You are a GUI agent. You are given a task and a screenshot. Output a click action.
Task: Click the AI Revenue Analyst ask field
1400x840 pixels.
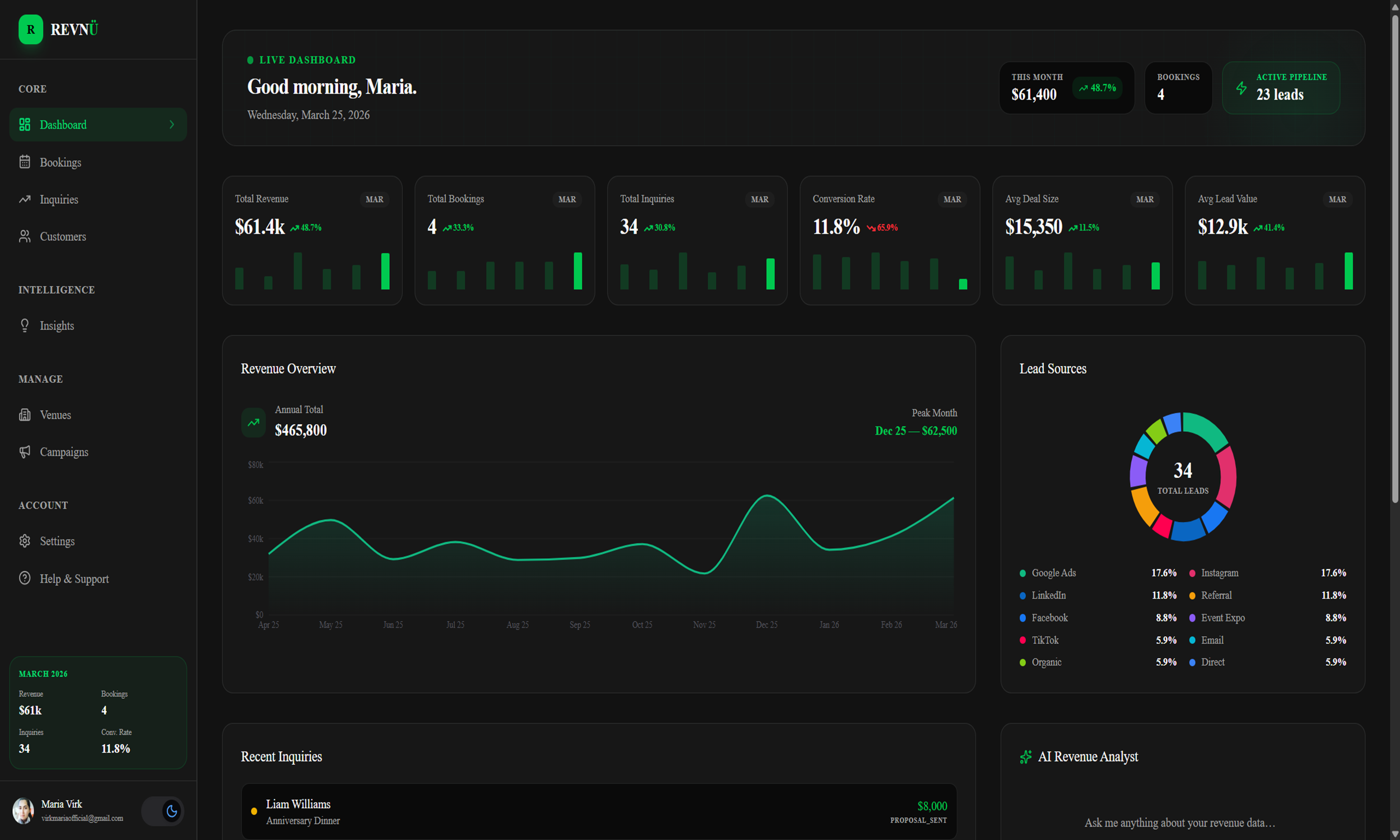click(x=1179, y=823)
